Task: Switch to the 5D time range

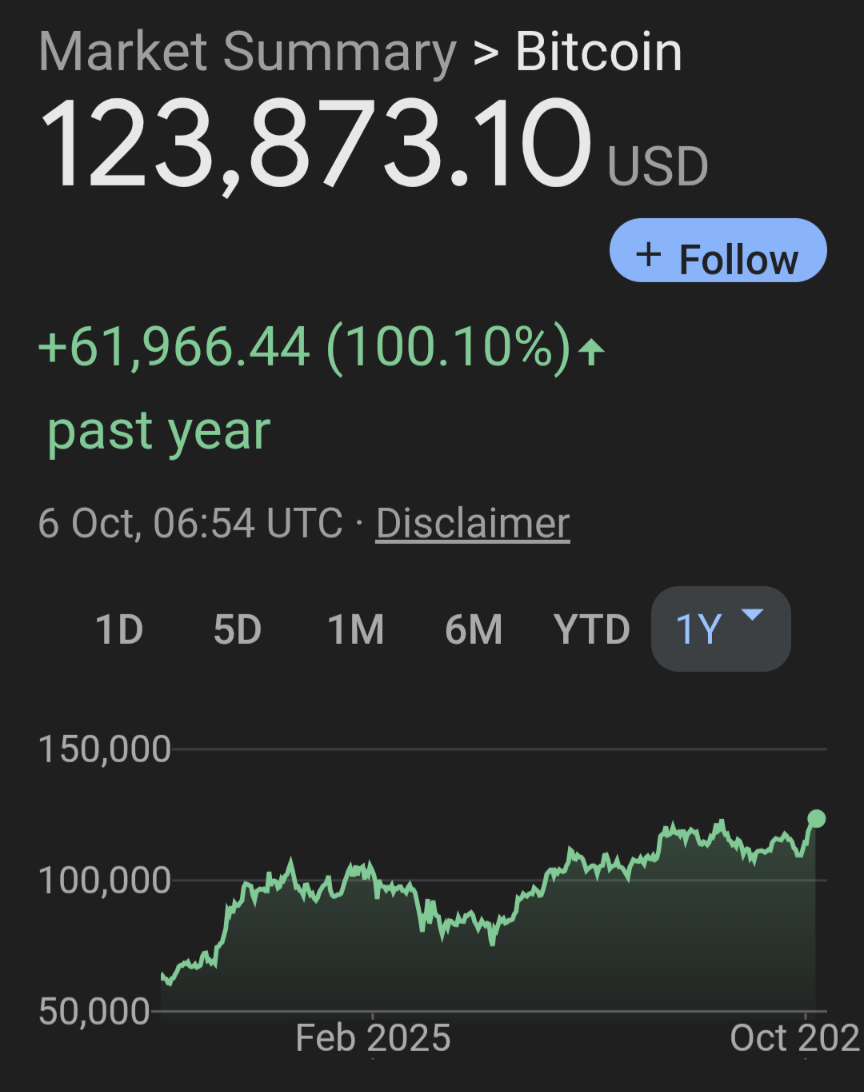Action: [237, 630]
